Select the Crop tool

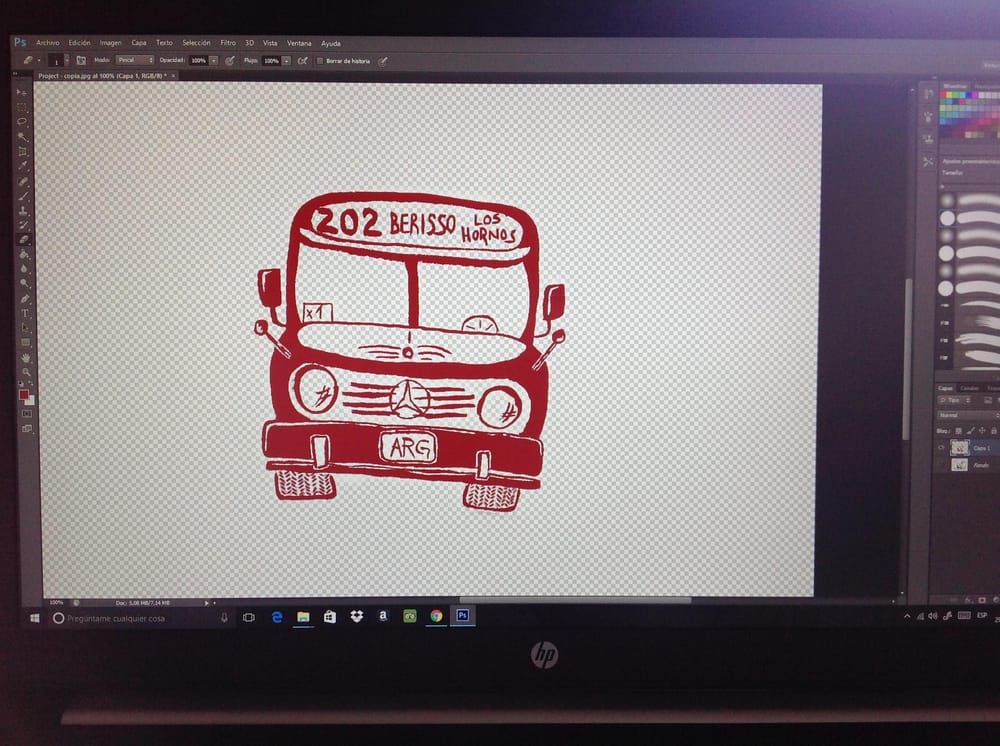(22, 152)
